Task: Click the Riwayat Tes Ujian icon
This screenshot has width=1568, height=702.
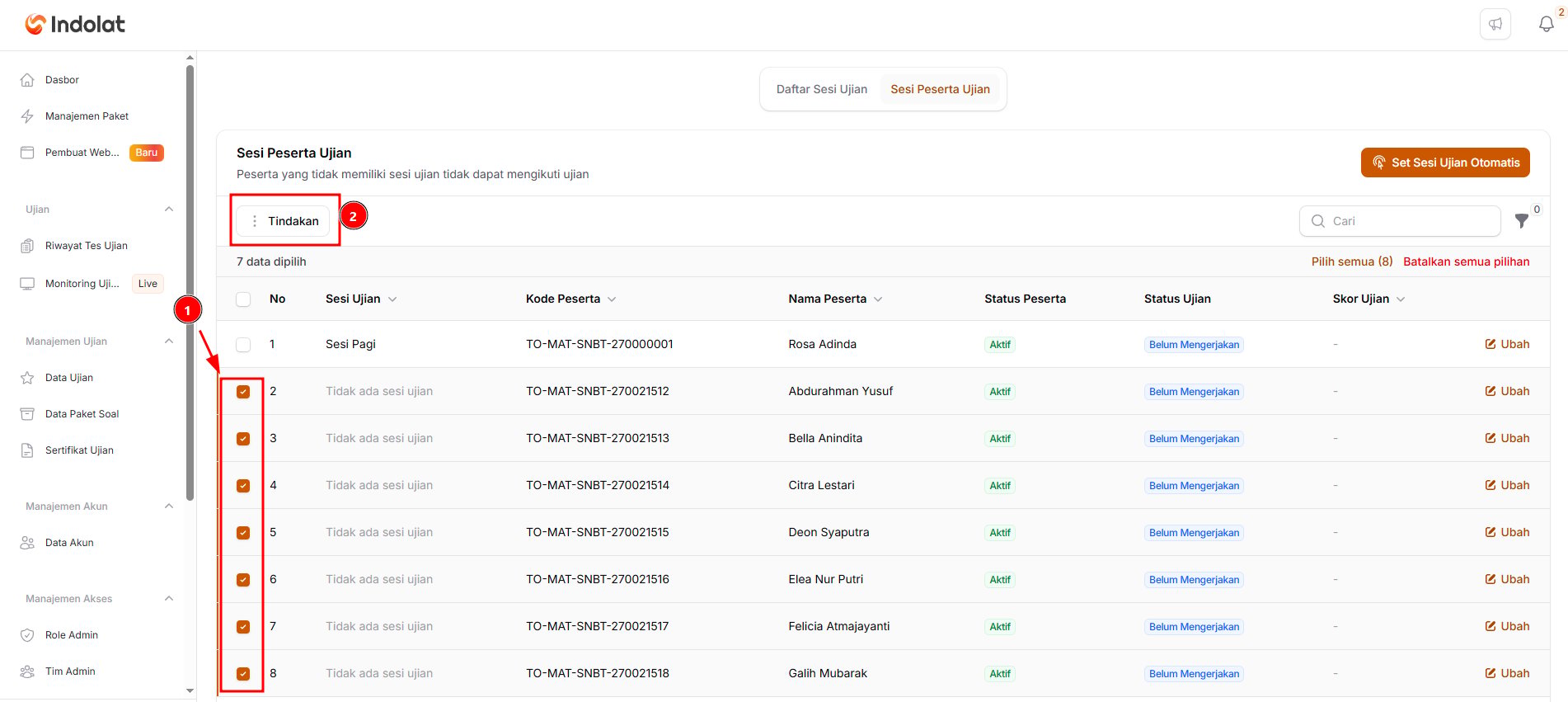Action: (x=27, y=246)
